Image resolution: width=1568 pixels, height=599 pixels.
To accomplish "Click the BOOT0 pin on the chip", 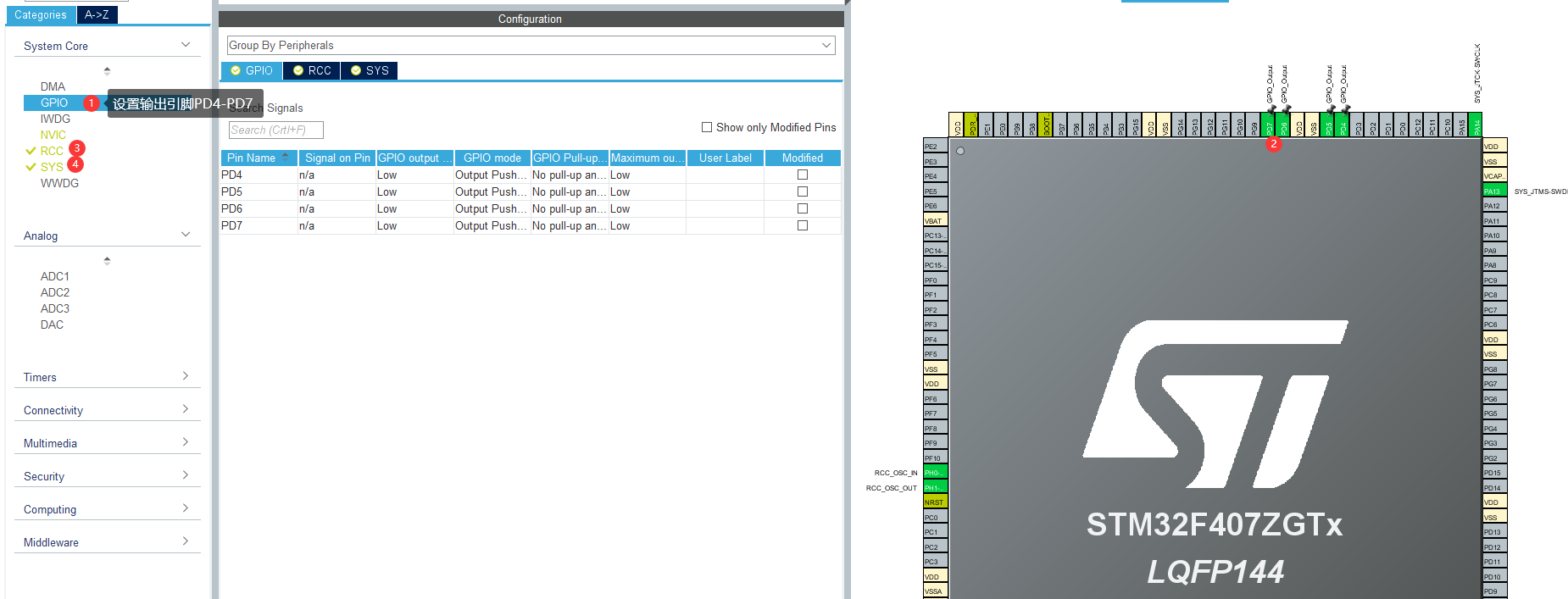I will click(x=1045, y=125).
